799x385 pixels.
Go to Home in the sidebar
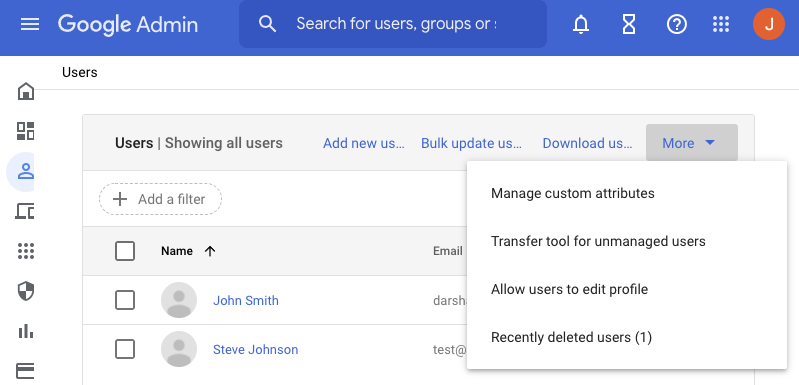pos(26,91)
